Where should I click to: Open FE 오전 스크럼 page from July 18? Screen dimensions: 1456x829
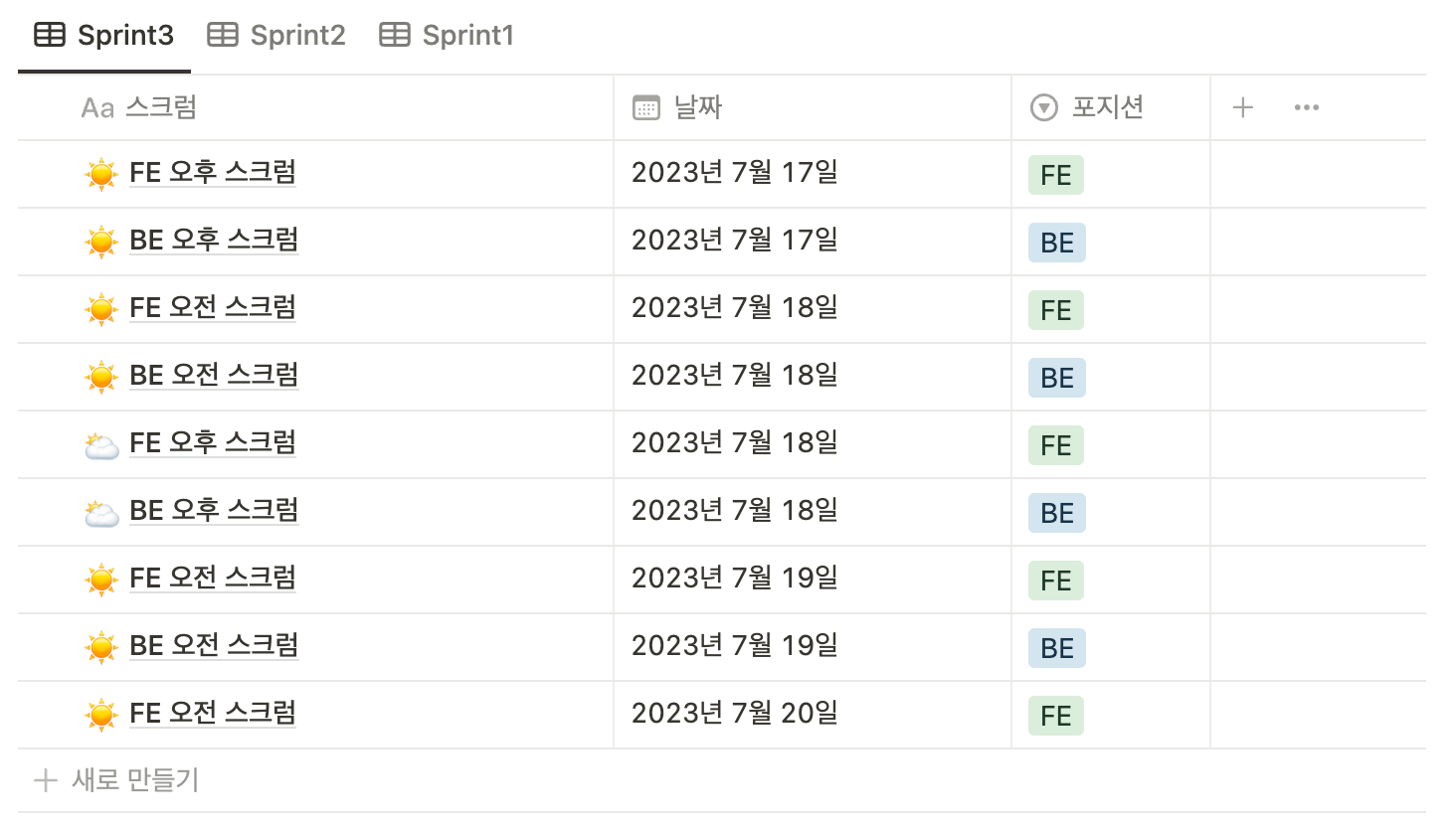point(213,307)
